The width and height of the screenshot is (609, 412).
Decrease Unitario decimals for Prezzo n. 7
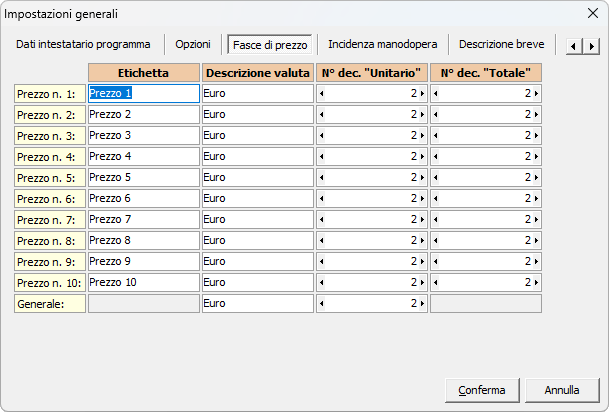(x=322, y=219)
